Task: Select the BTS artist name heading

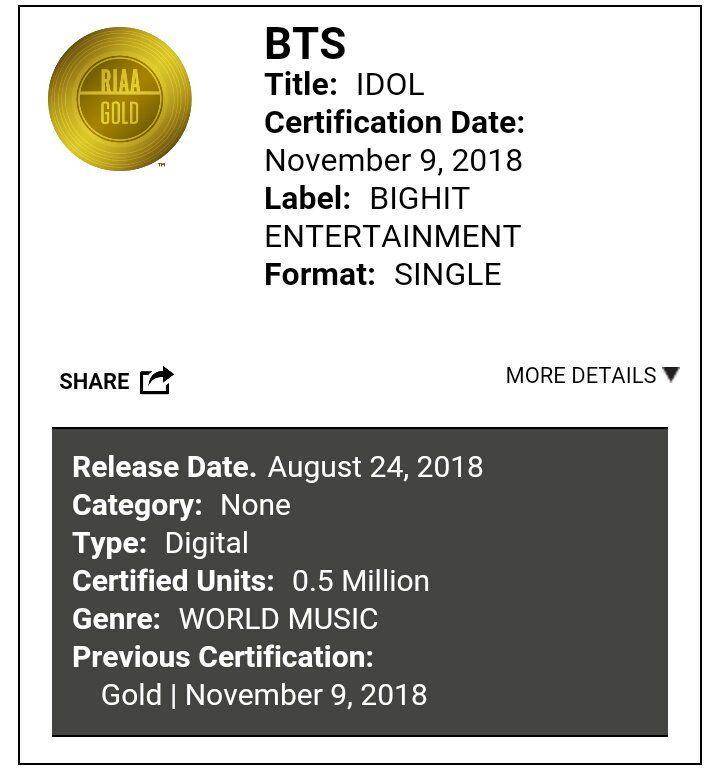Action: pyautogui.click(x=305, y=44)
